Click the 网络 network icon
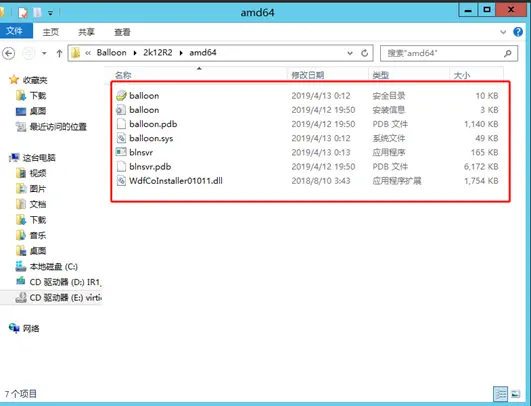The image size is (531, 406). [x=14, y=328]
